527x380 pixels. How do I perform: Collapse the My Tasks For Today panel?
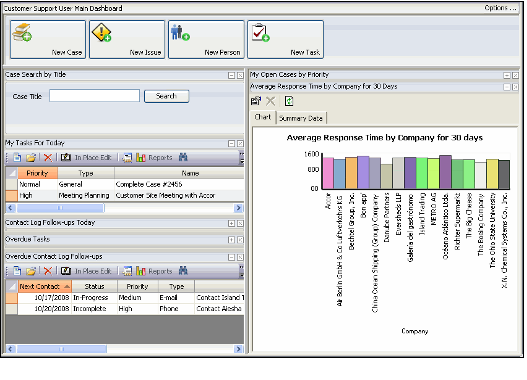click(x=232, y=143)
